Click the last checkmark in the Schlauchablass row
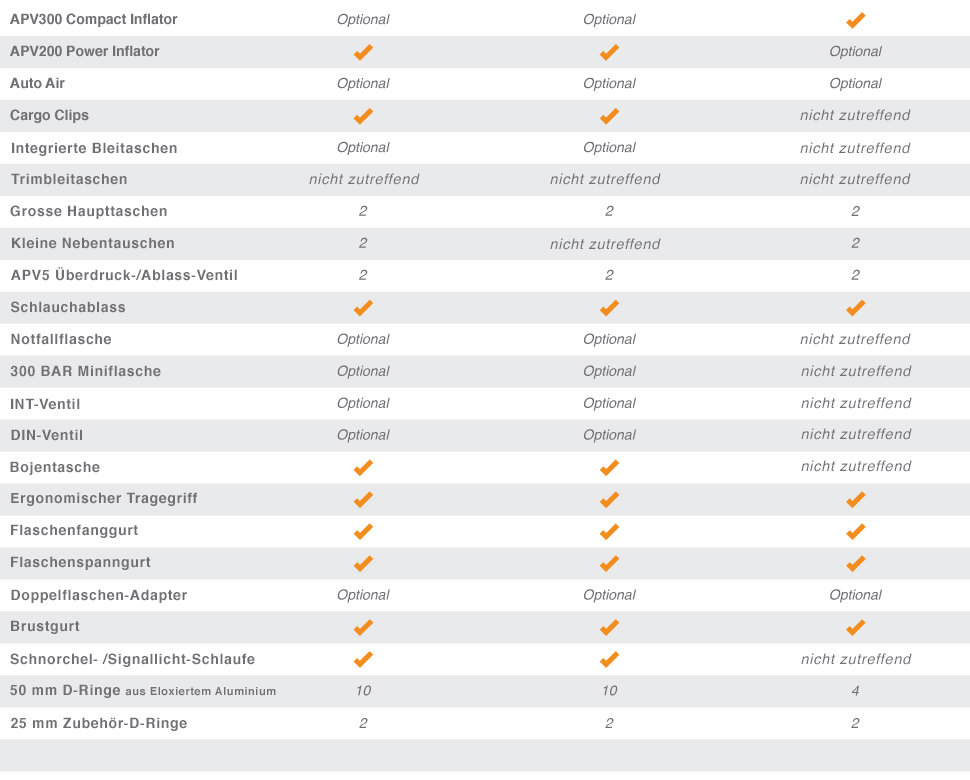Image resolution: width=970 pixels, height=780 pixels. point(855,308)
